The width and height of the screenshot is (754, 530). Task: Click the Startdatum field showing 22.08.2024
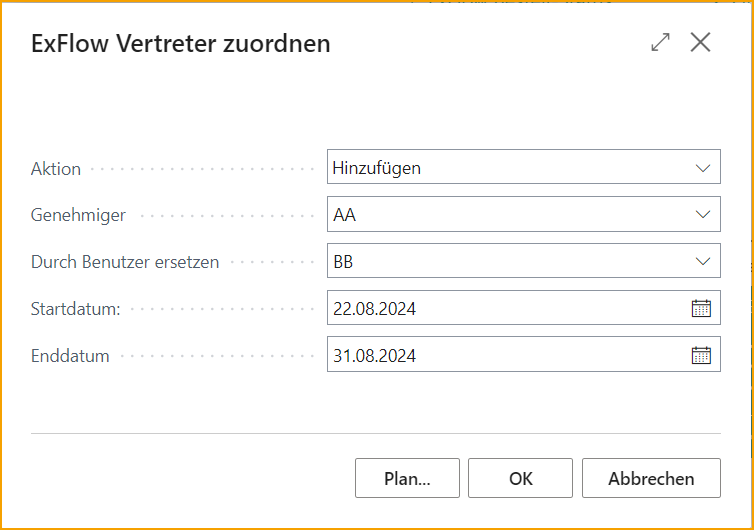[524, 308]
